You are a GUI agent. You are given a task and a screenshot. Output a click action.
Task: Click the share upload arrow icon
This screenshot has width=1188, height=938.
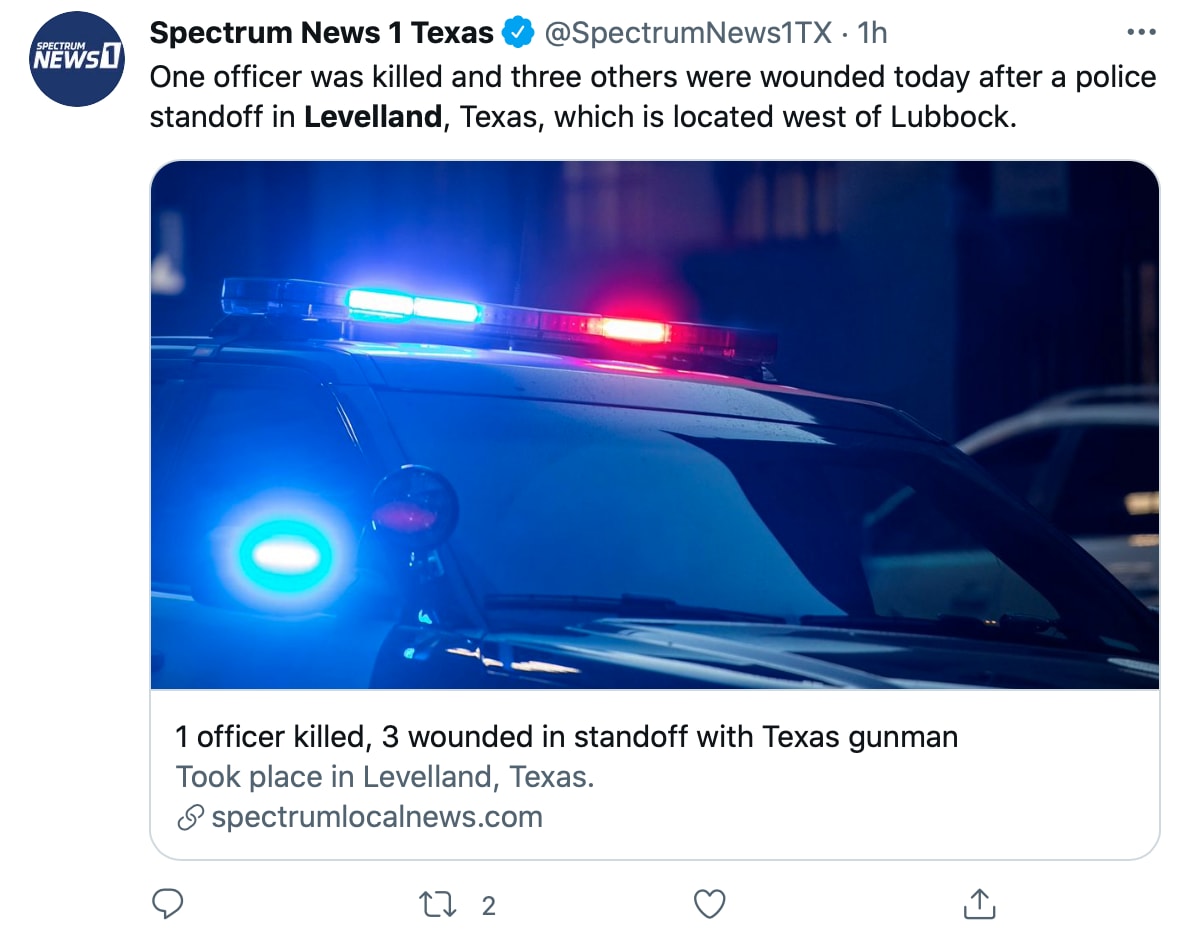tap(978, 905)
